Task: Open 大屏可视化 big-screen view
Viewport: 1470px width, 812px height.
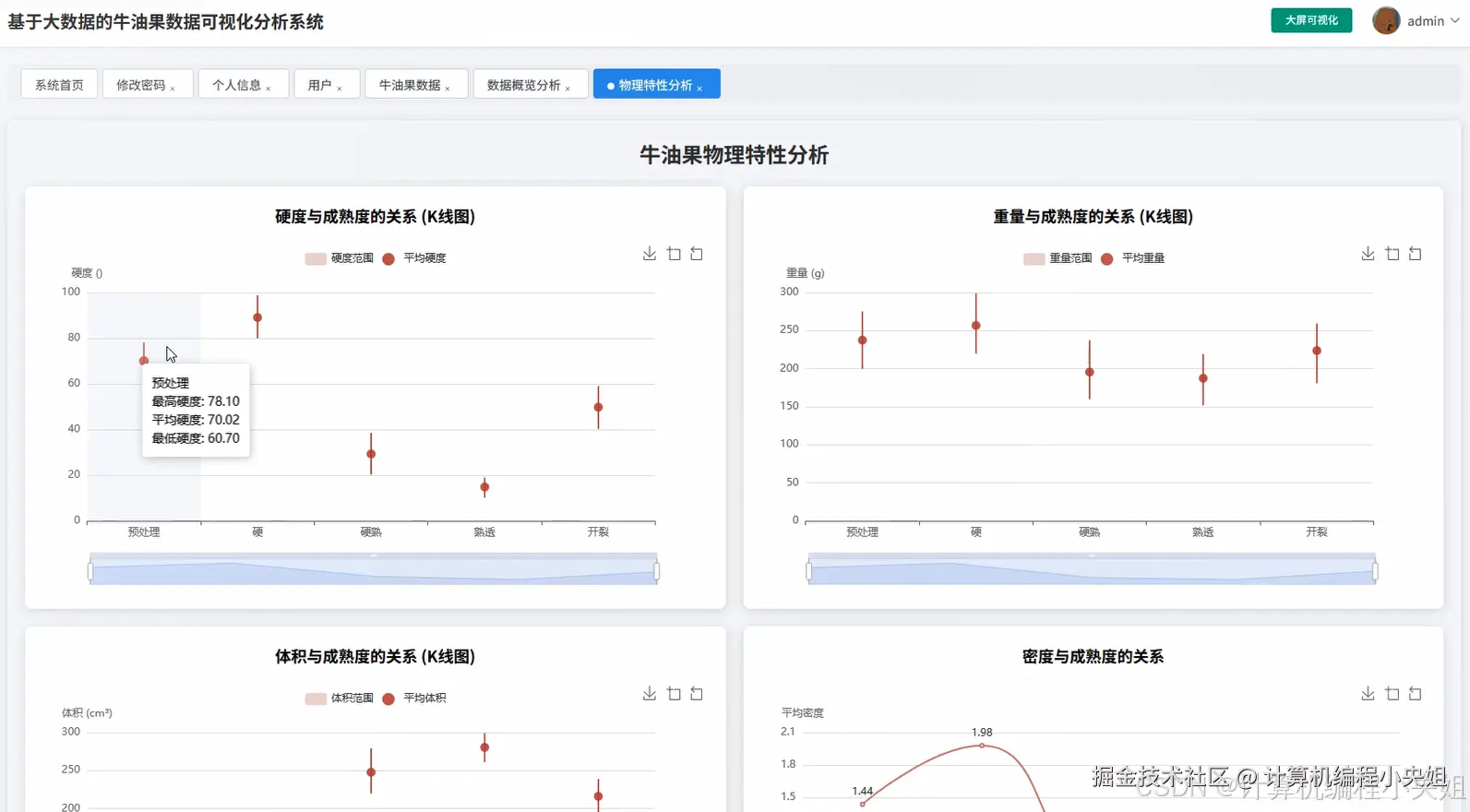Action: (1311, 20)
